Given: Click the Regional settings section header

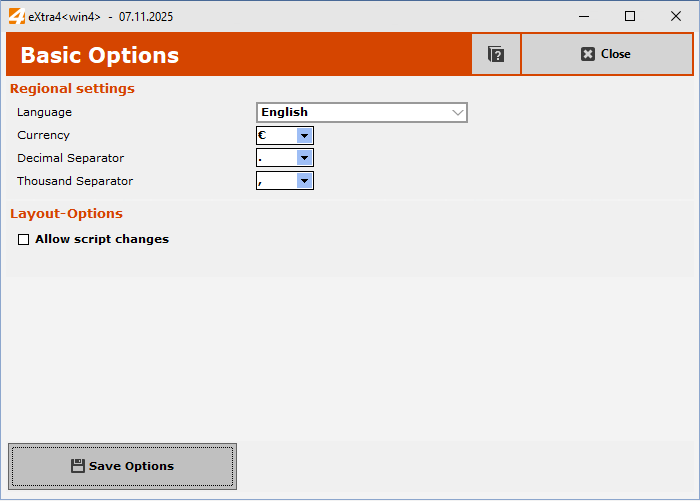Looking at the screenshot, I should coord(72,88).
